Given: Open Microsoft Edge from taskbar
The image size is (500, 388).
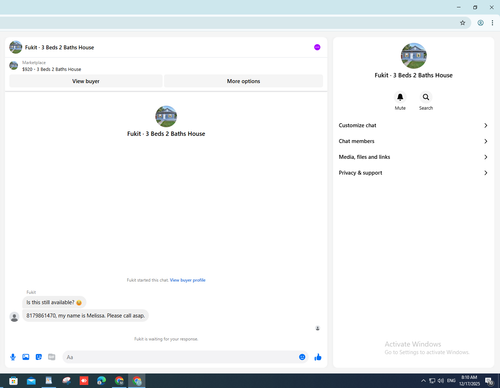Looking at the screenshot, I should [x=101, y=381].
